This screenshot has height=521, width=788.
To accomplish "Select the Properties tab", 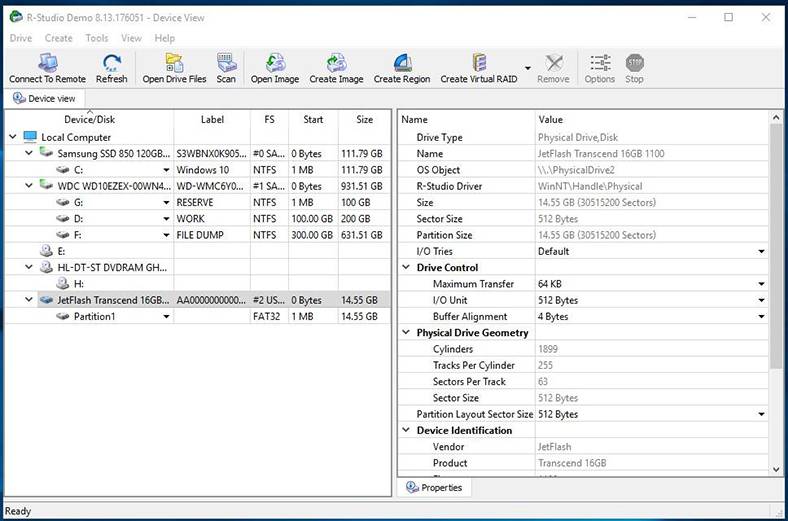I will coord(434,487).
